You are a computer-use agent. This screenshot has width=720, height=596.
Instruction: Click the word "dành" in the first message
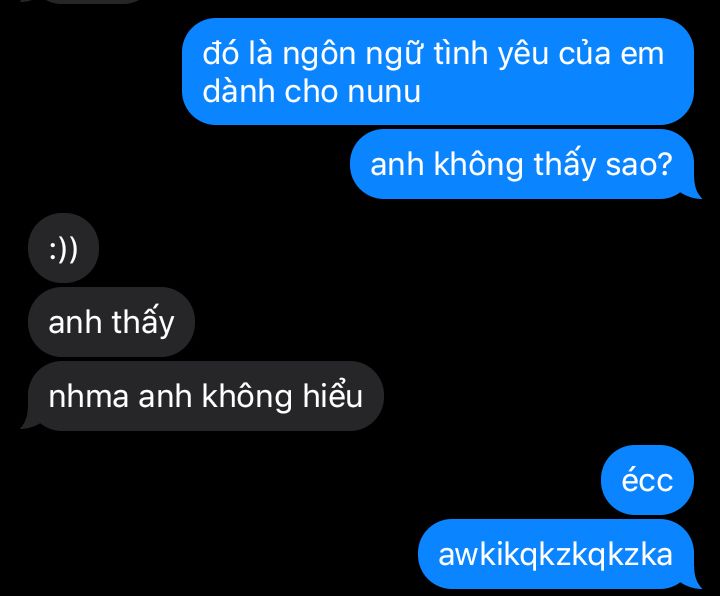(239, 90)
